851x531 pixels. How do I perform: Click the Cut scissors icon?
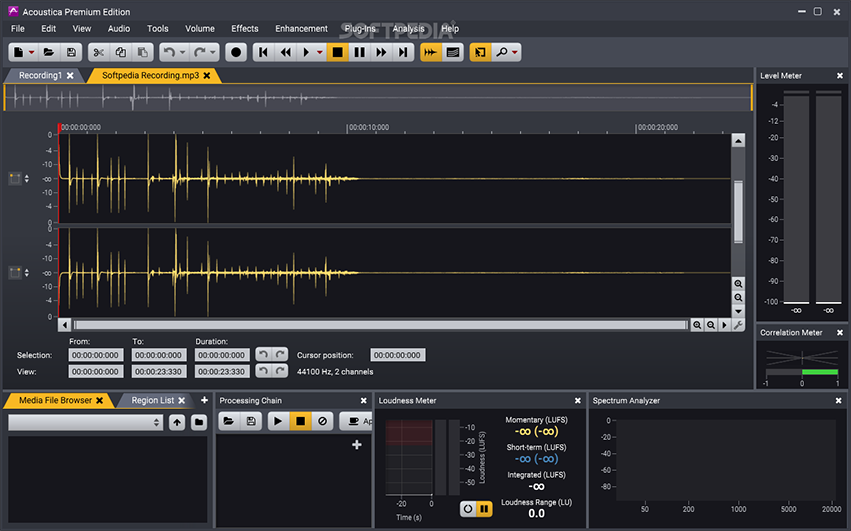point(98,52)
